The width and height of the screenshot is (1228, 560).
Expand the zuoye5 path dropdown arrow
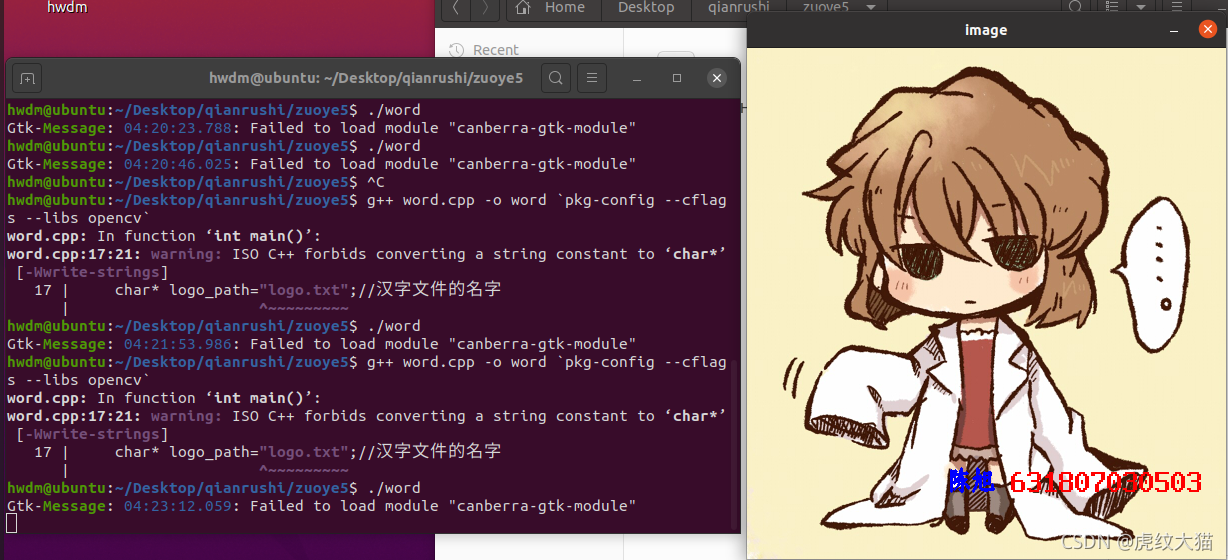870,8
